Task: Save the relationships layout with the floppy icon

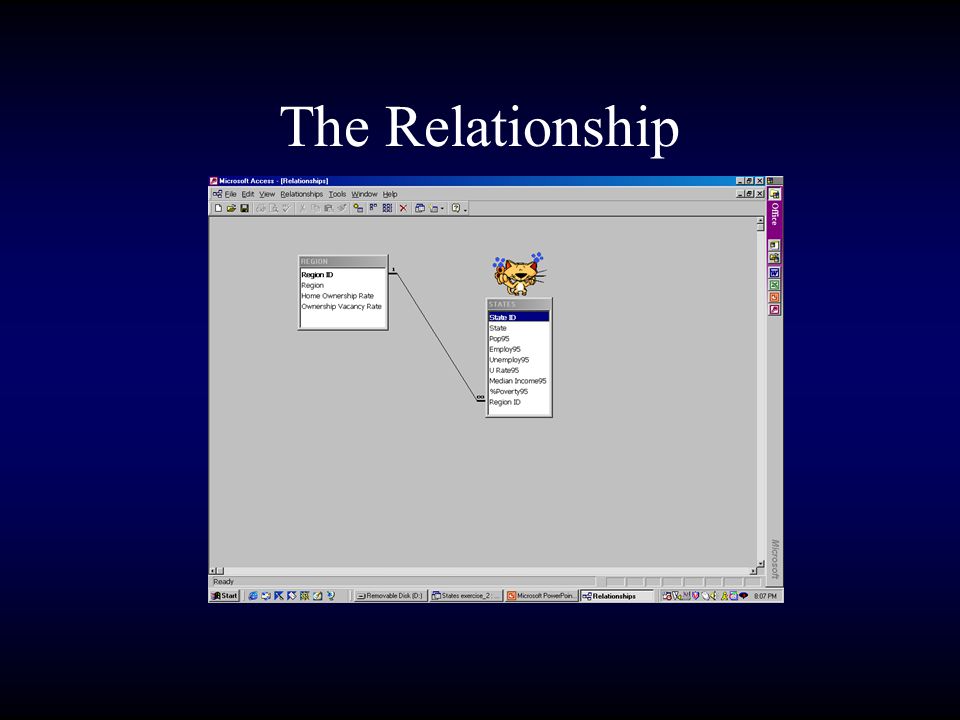Action: coord(244,209)
